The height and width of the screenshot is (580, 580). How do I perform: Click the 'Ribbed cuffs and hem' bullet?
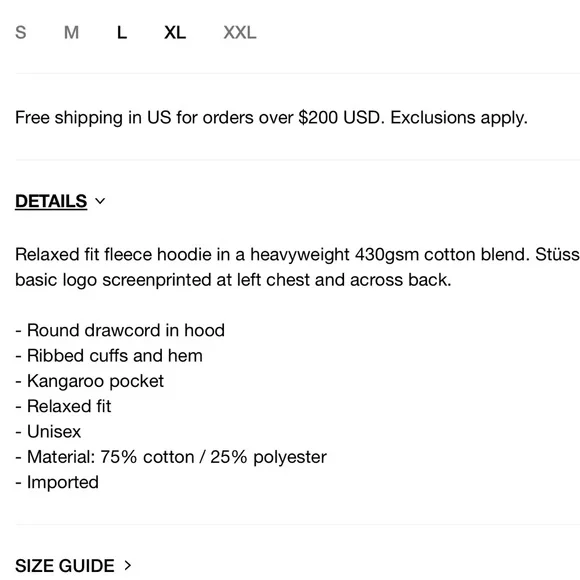(109, 356)
